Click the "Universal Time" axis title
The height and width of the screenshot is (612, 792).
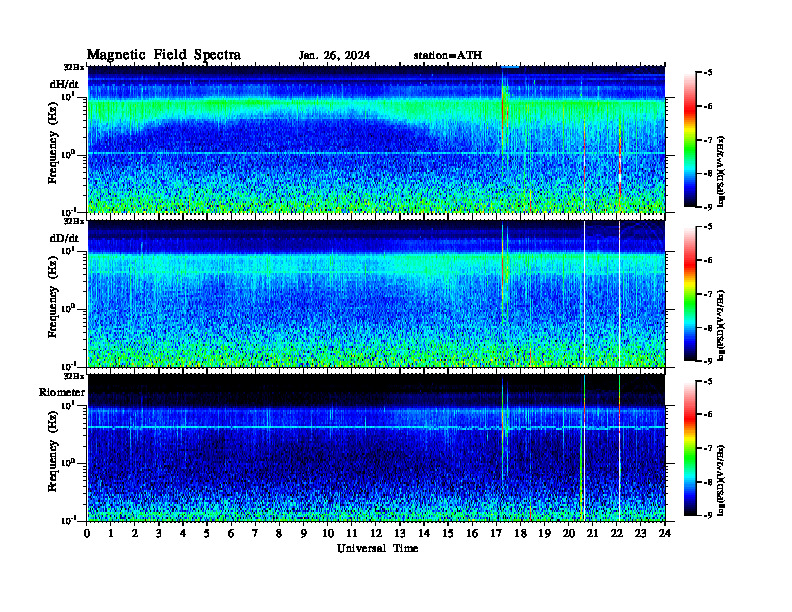(x=377, y=548)
